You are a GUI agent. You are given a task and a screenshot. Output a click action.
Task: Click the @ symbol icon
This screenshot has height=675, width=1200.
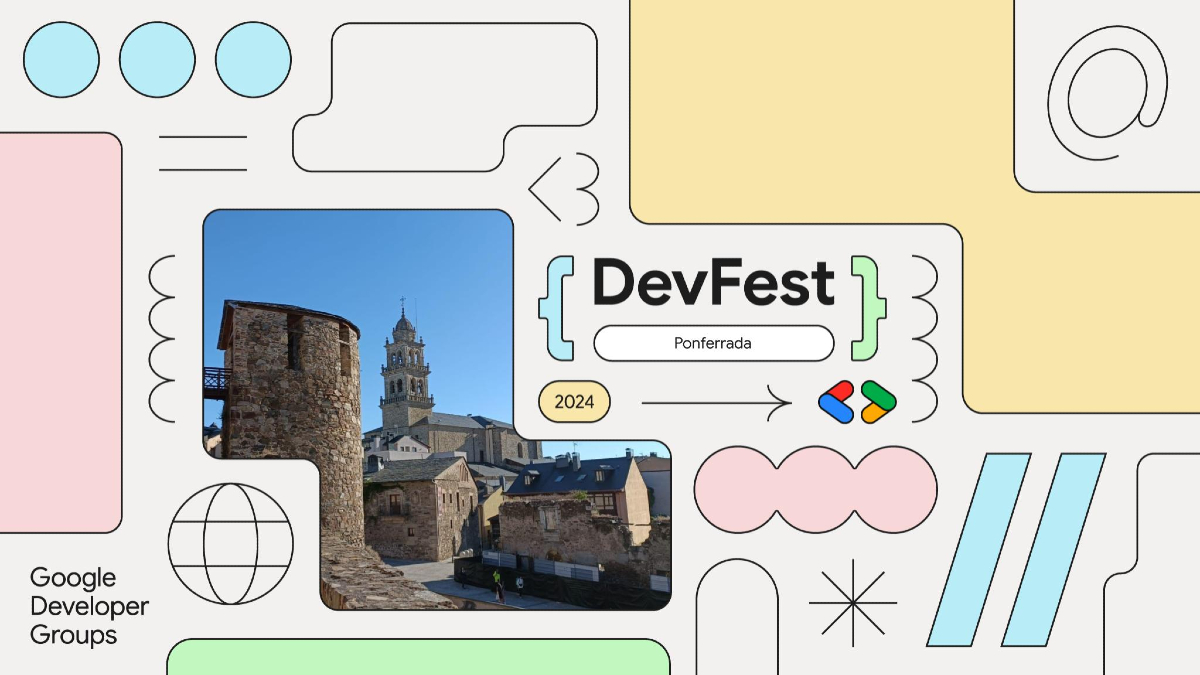tap(1107, 92)
